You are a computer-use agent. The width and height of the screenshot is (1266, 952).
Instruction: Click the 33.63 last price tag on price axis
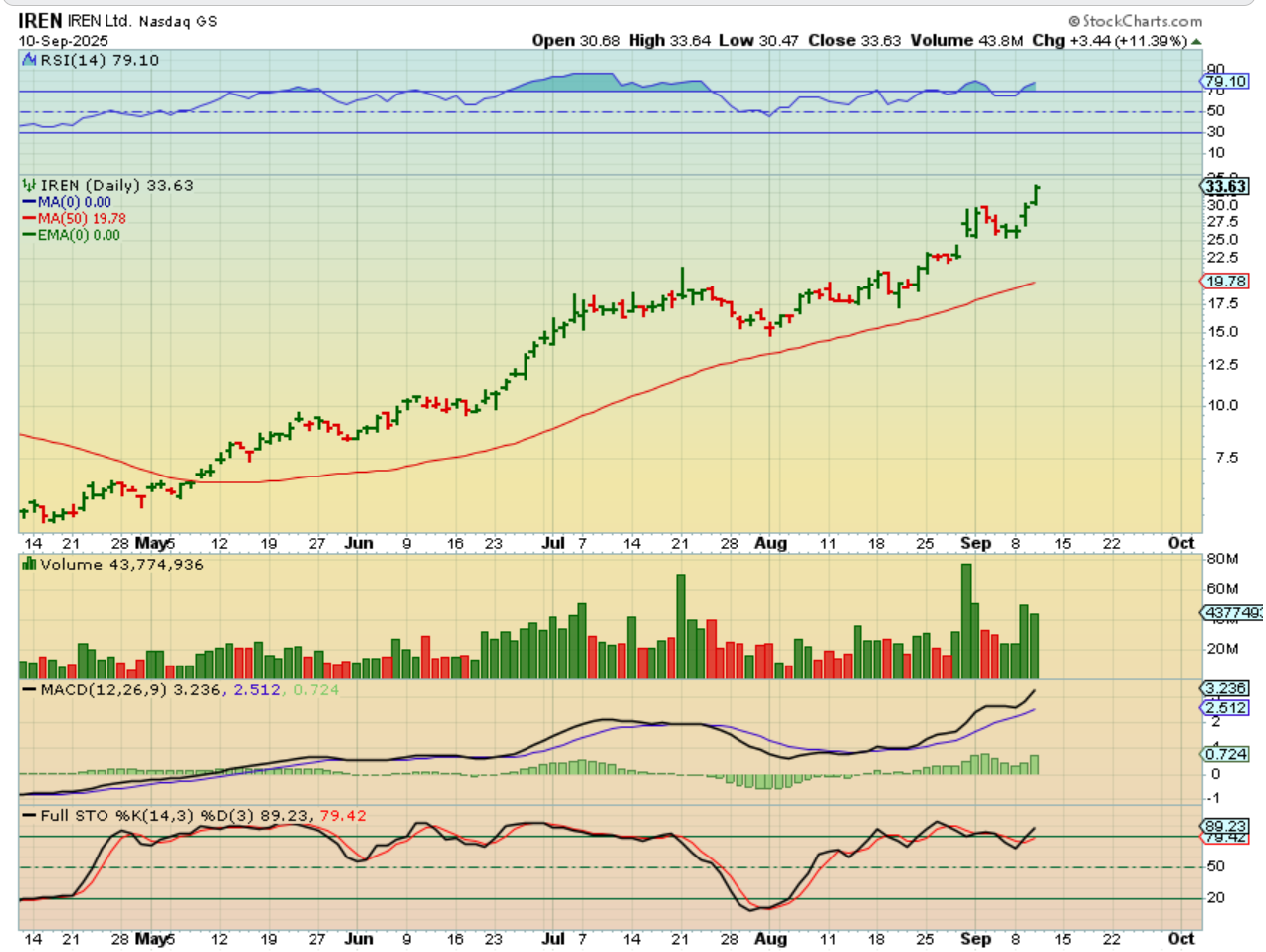pyautogui.click(x=1224, y=186)
